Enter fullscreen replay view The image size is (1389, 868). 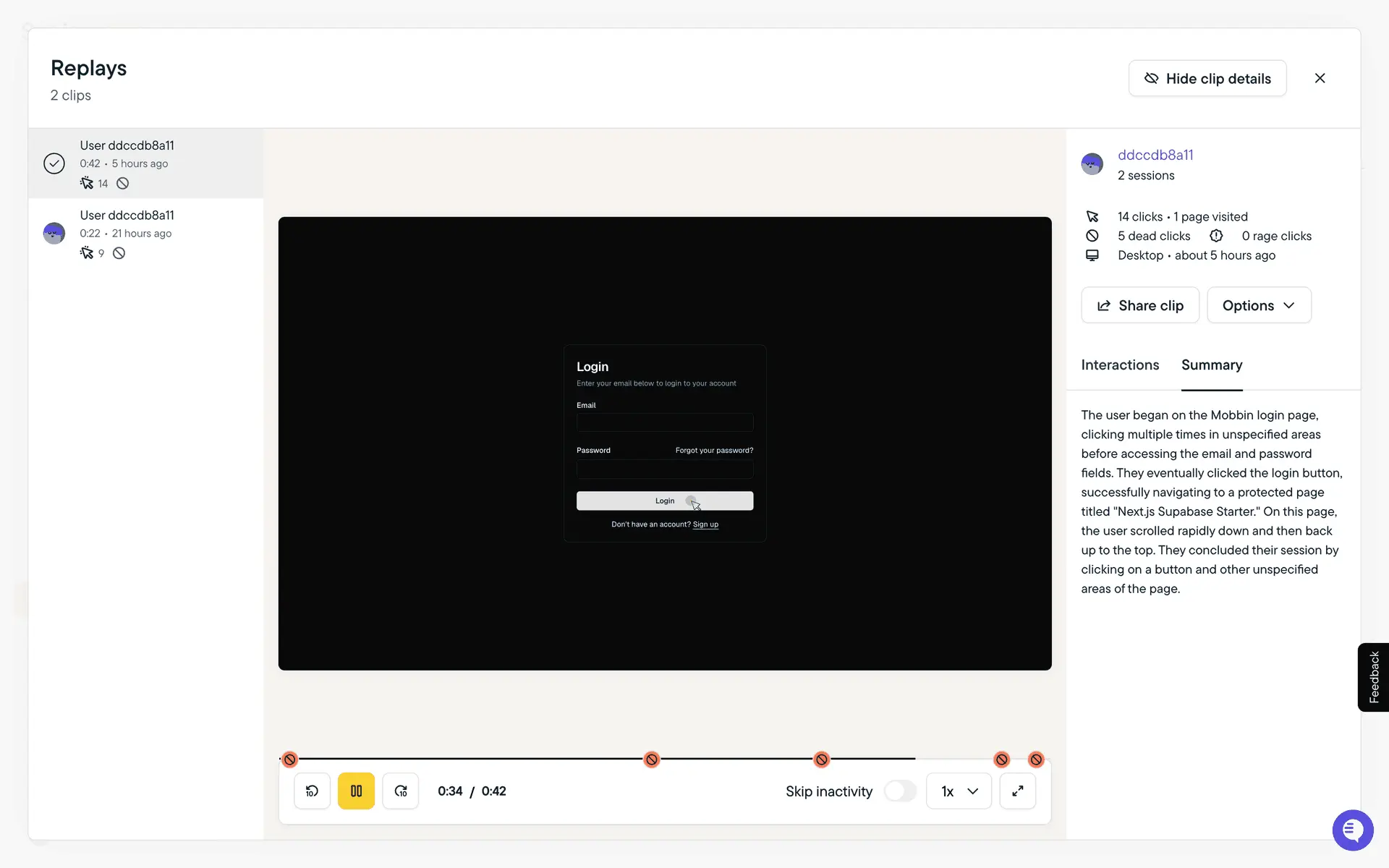tap(1017, 791)
